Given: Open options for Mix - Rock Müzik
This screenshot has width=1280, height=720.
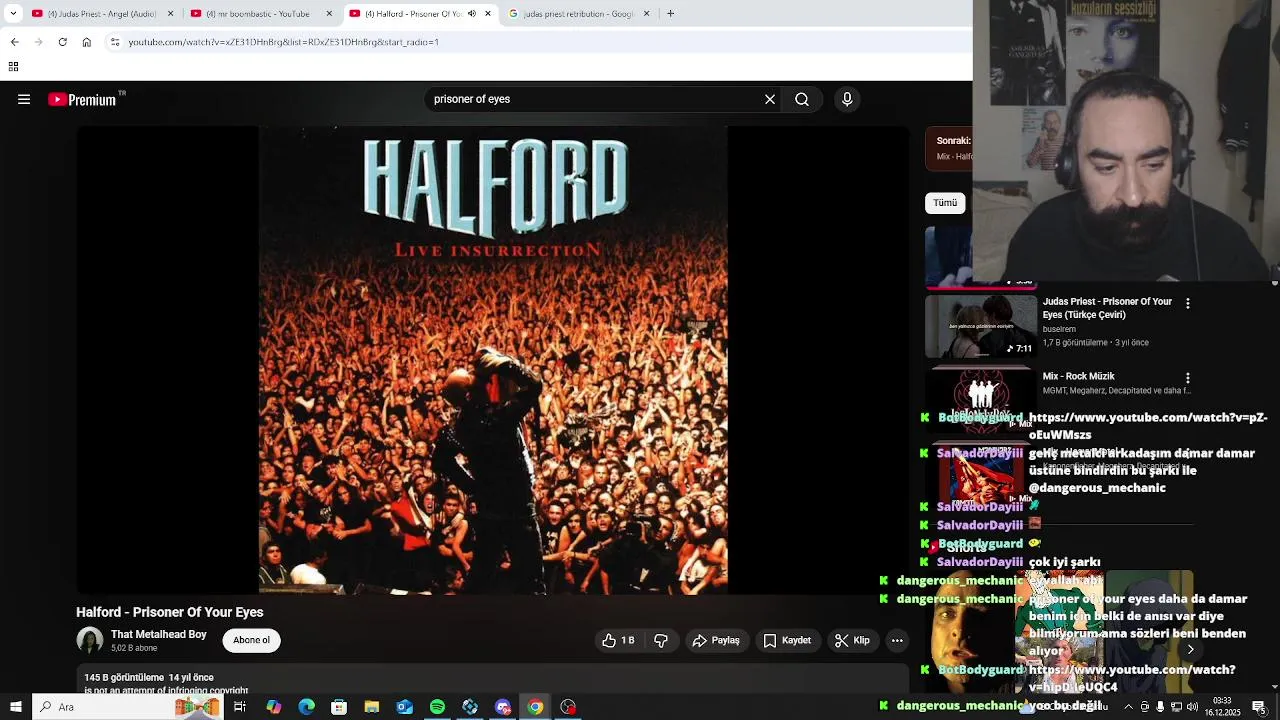Looking at the screenshot, I should point(1188,378).
